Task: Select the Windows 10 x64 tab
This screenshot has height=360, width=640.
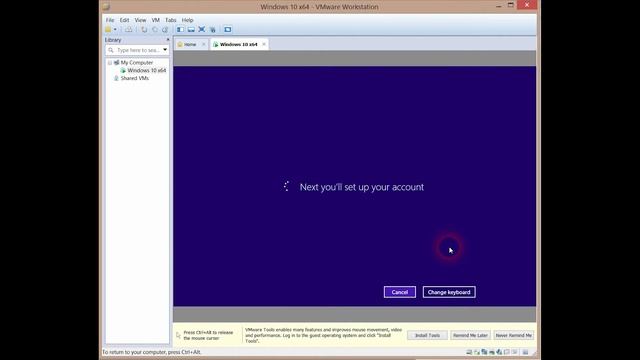Action: 238,44
